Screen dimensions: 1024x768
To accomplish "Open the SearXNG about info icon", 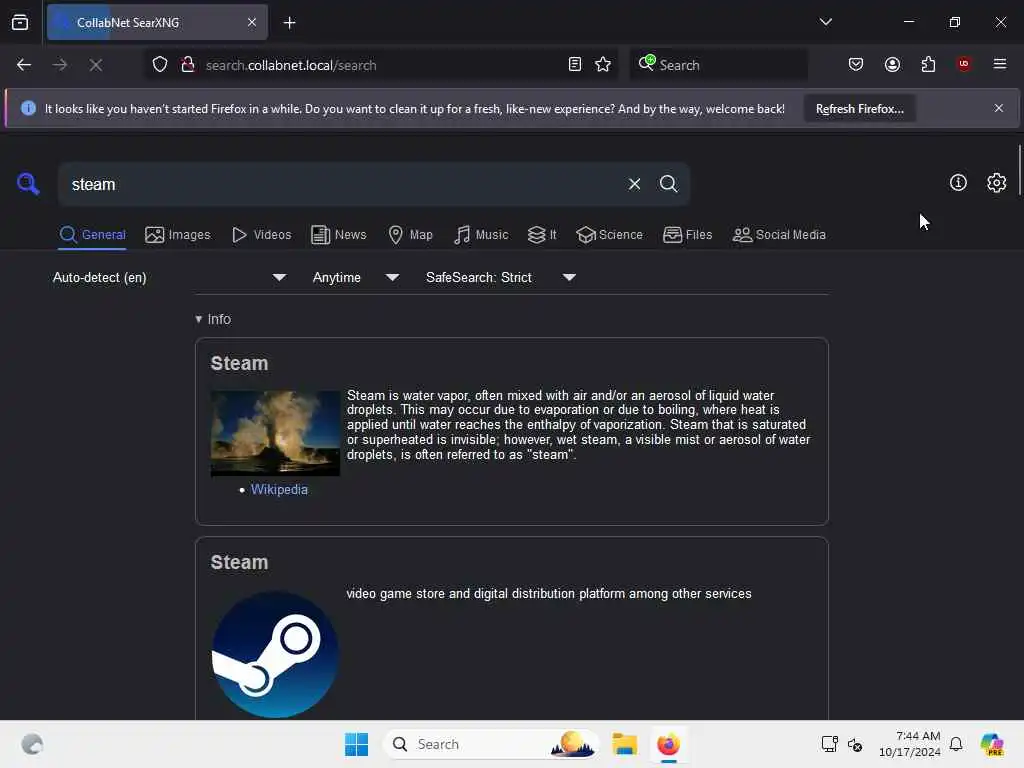I will coord(957,183).
